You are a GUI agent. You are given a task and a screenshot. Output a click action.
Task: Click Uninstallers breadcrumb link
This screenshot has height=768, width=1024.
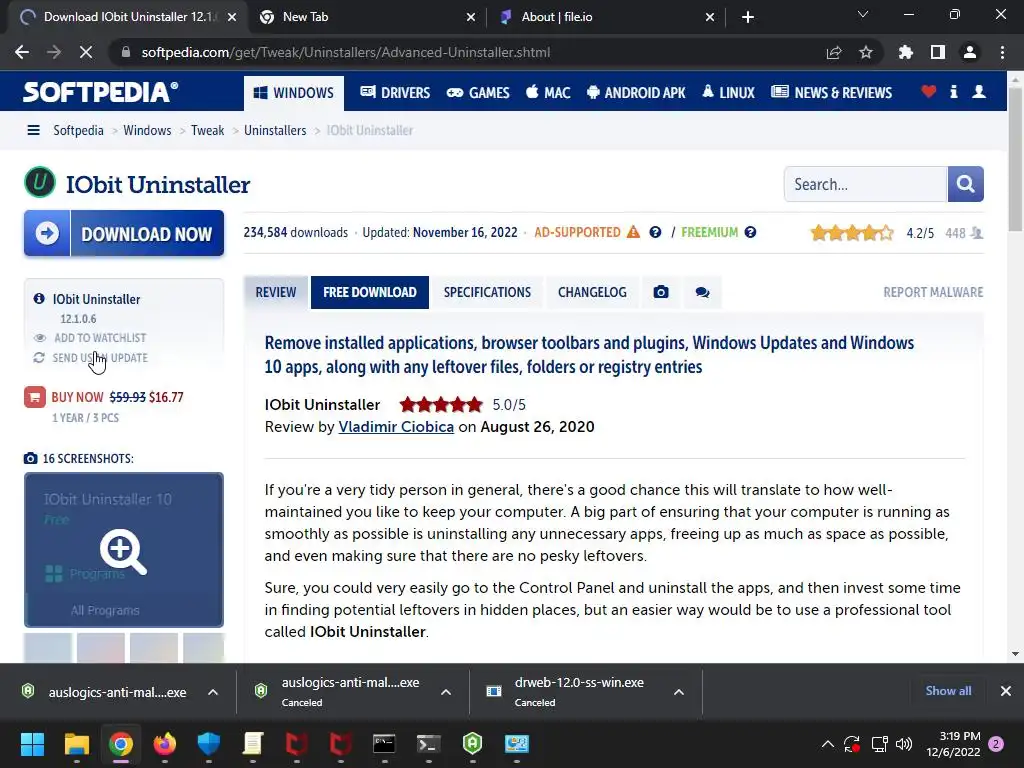pos(275,130)
